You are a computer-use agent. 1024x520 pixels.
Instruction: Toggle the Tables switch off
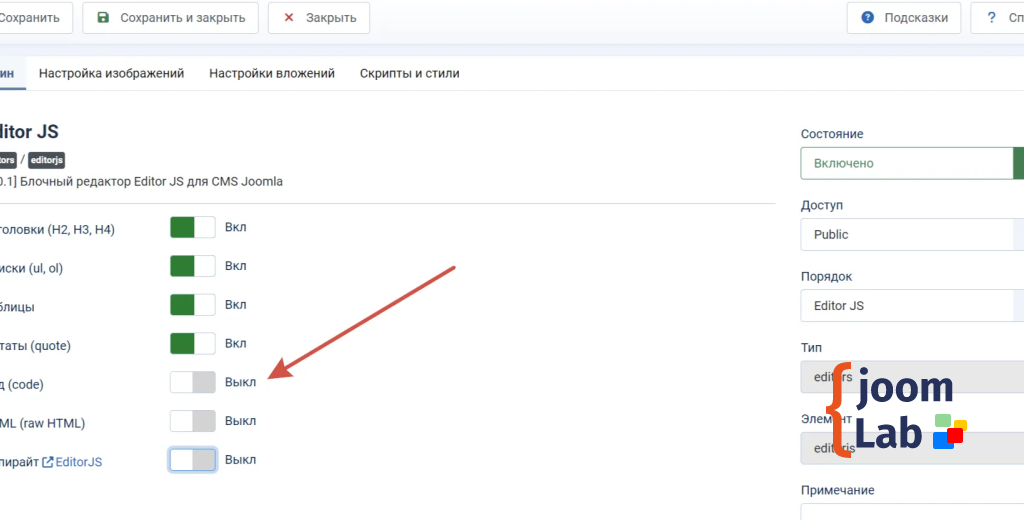point(192,305)
